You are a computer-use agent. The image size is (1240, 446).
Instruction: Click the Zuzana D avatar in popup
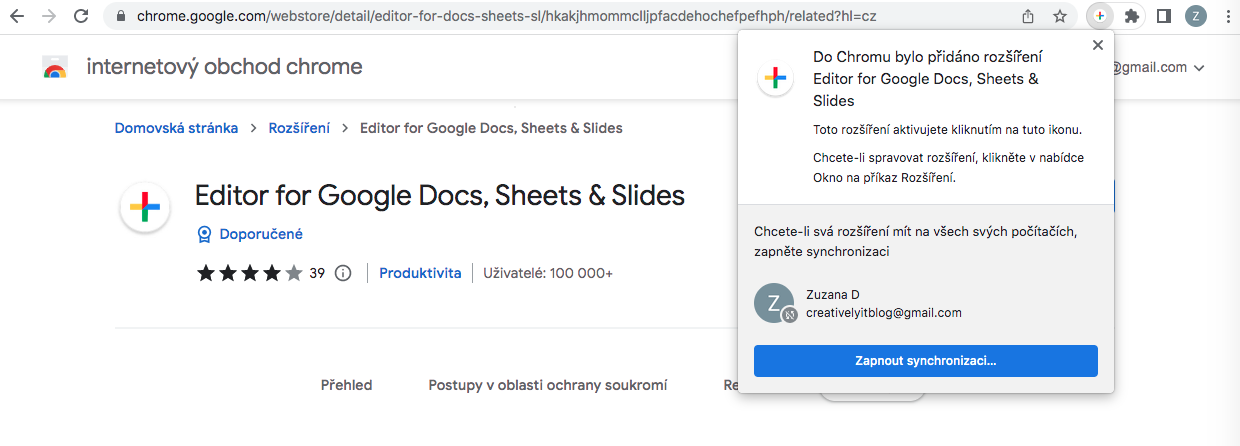click(x=775, y=303)
